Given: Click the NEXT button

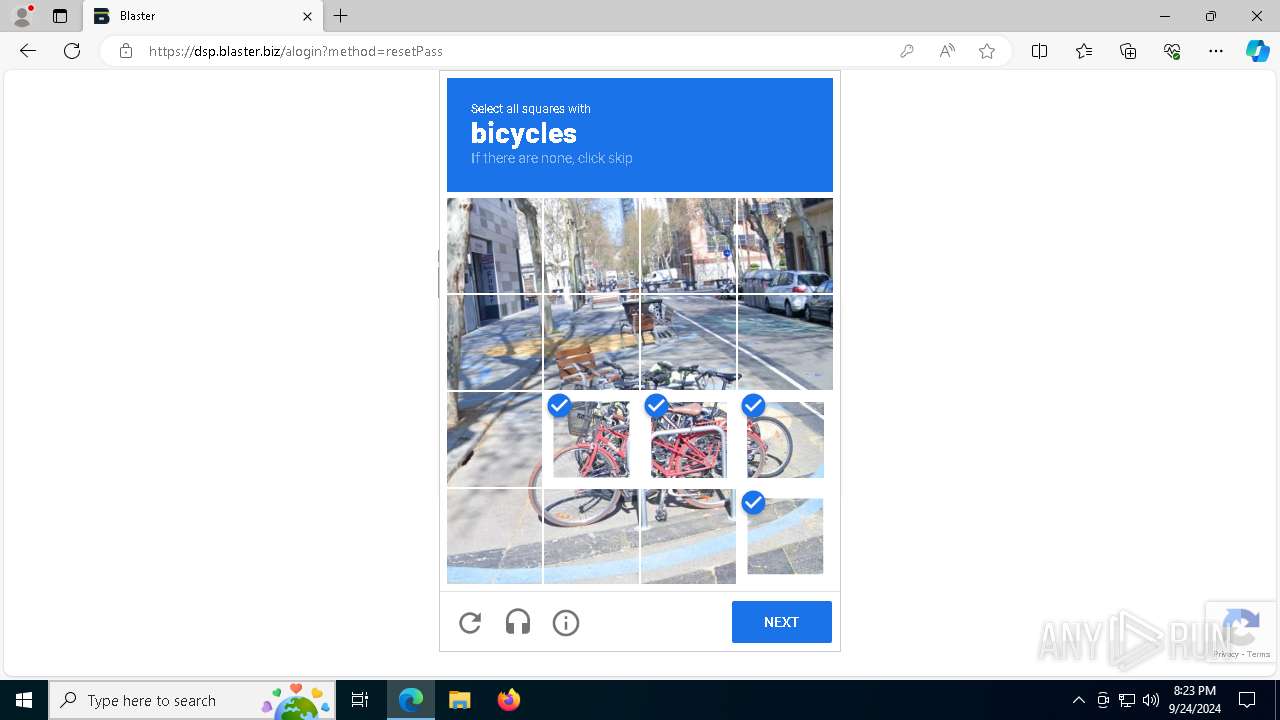Looking at the screenshot, I should coord(781,622).
